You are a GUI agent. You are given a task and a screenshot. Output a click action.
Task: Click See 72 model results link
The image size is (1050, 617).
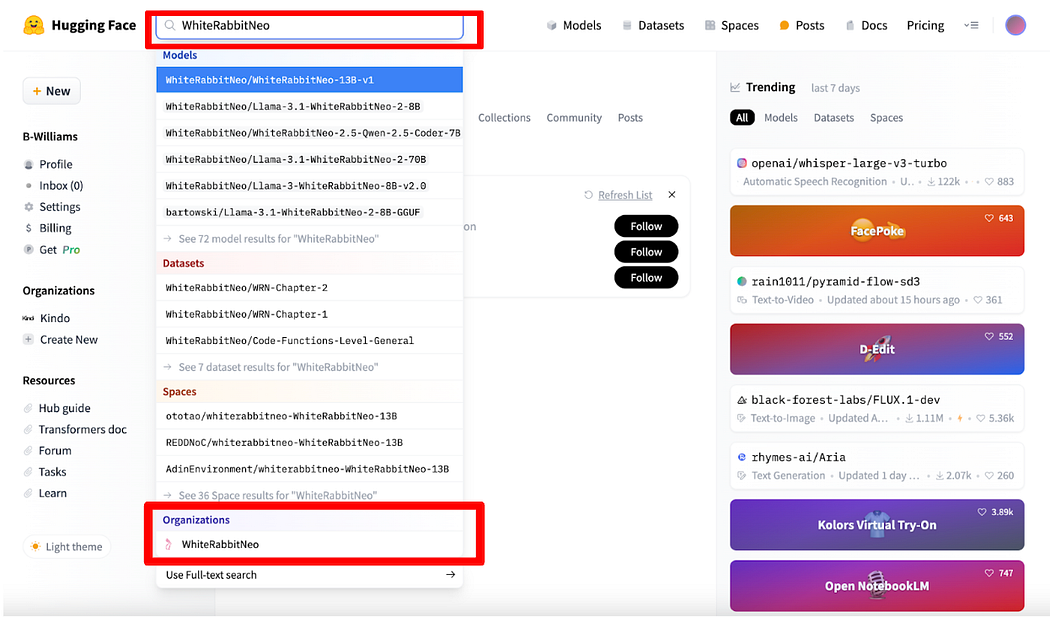pos(309,238)
